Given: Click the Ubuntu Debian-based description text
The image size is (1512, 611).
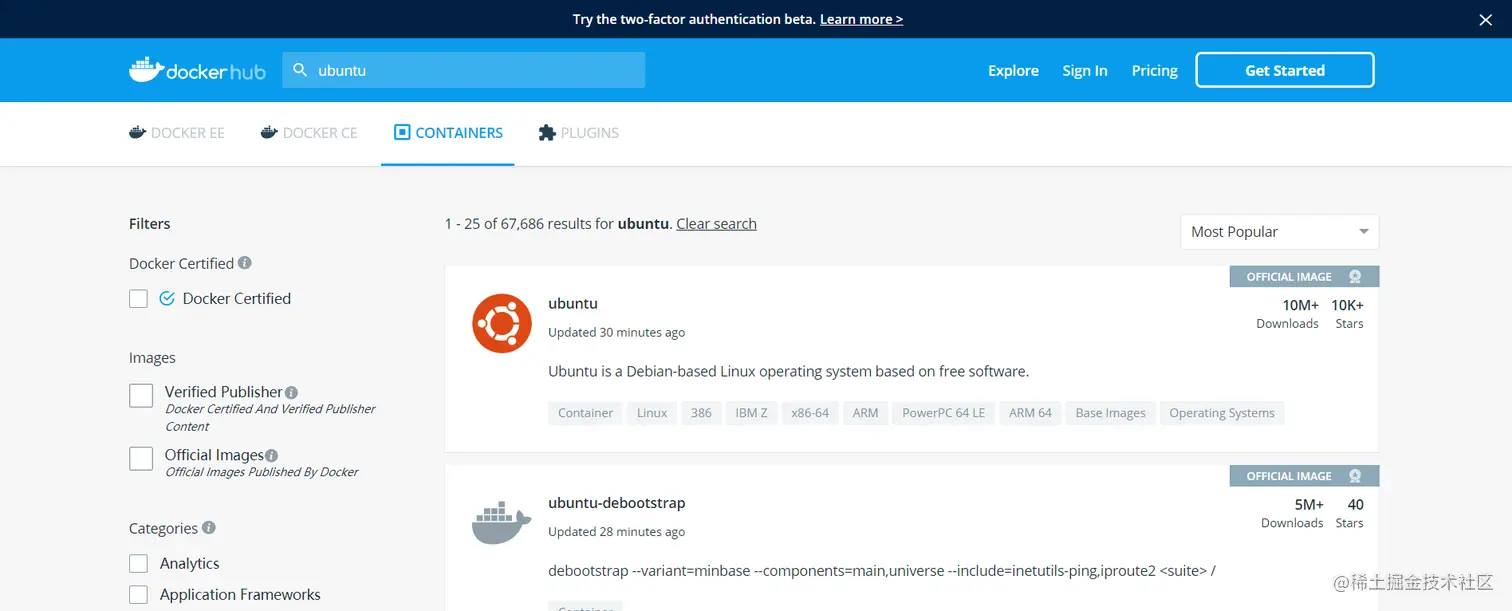Looking at the screenshot, I should [788, 371].
